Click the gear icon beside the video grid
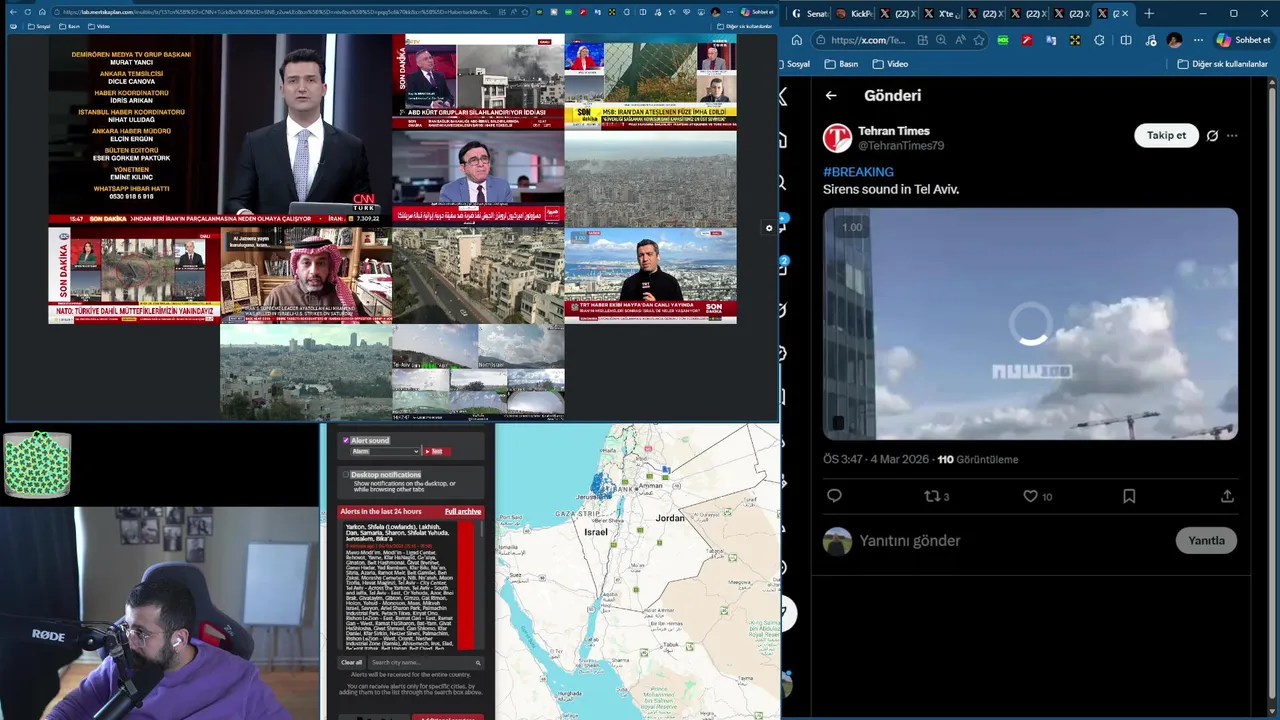The image size is (1280, 720). coord(769,228)
